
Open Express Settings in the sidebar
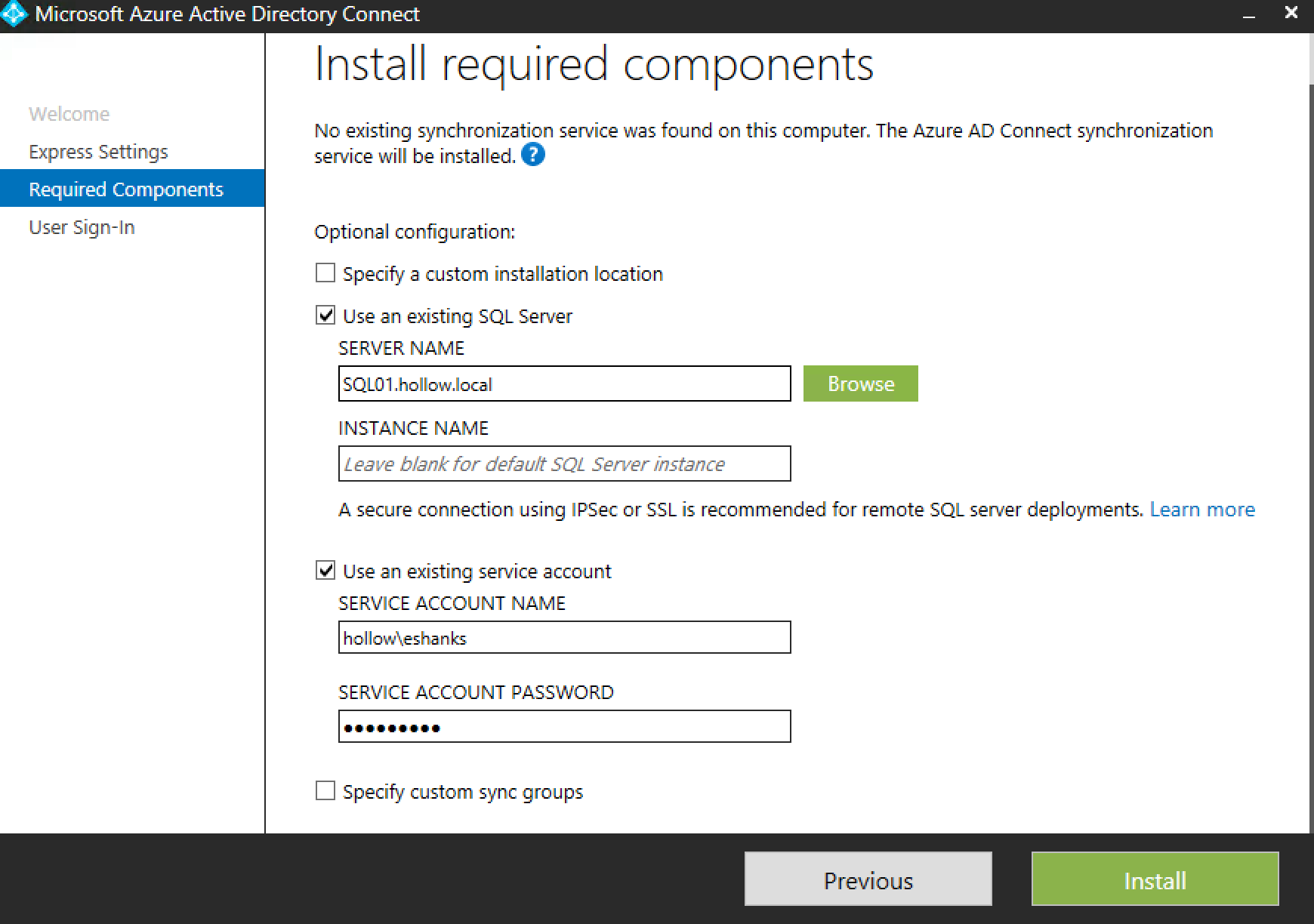(x=98, y=152)
